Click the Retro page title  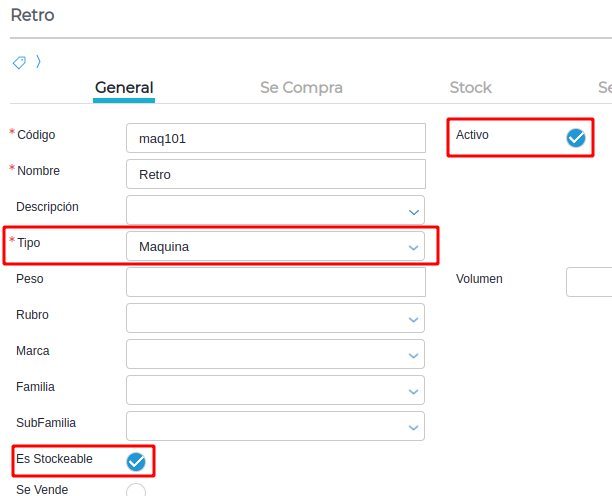[x=32, y=15]
